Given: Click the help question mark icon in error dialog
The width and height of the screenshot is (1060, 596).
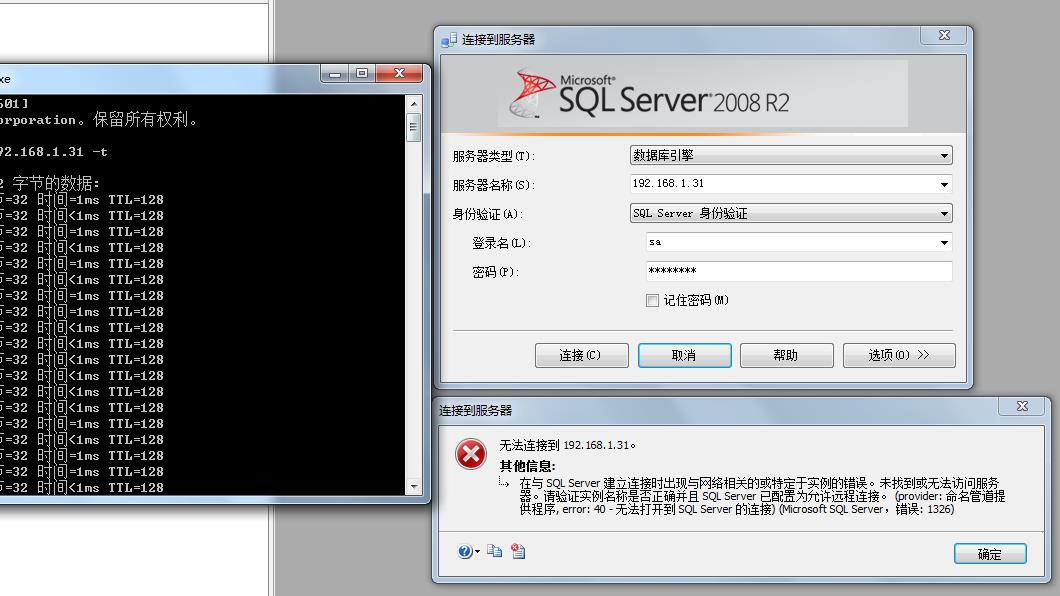Looking at the screenshot, I should tap(464, 551).
